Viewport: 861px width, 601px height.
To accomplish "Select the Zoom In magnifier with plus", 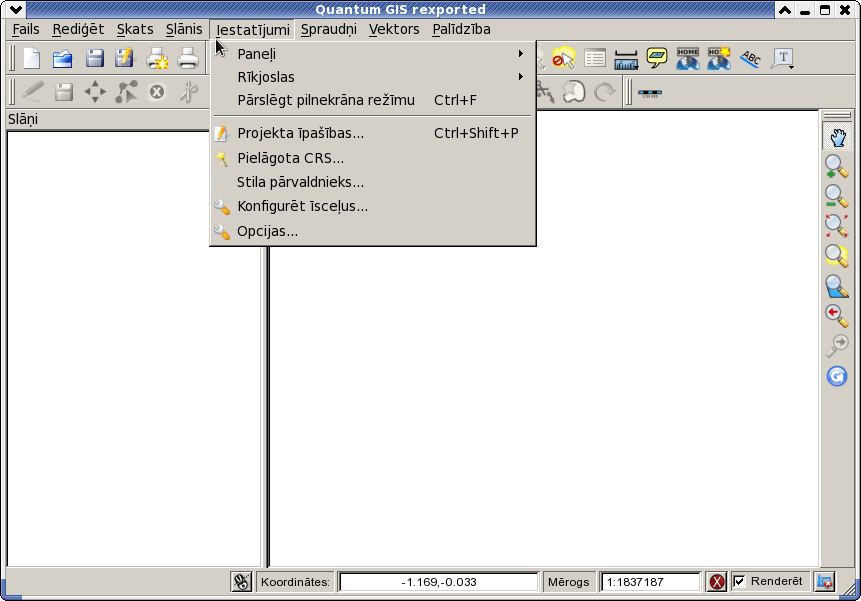I will tap(836, 166).
